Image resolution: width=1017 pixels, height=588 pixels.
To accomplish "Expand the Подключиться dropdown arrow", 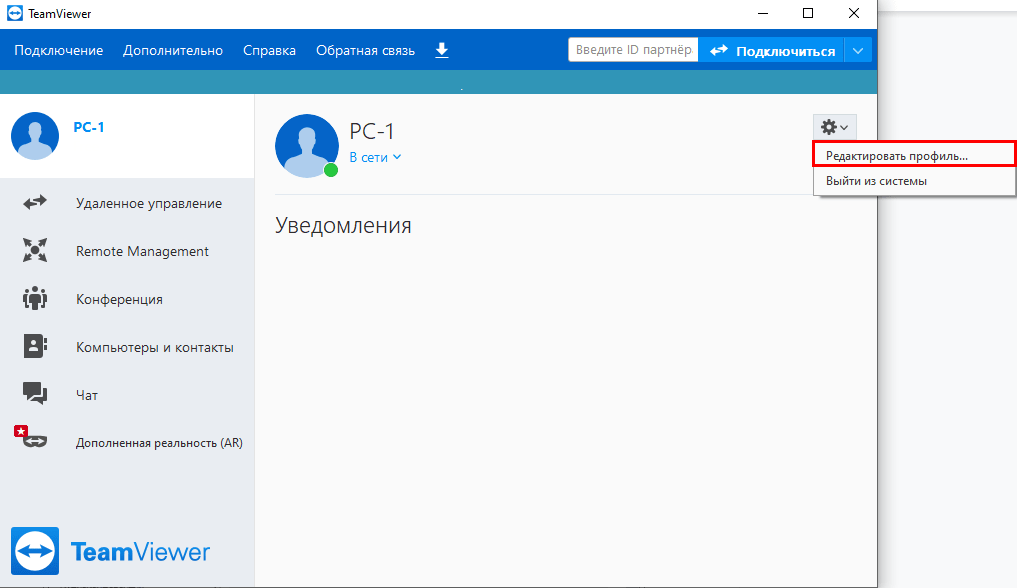I will coord(858,51).
